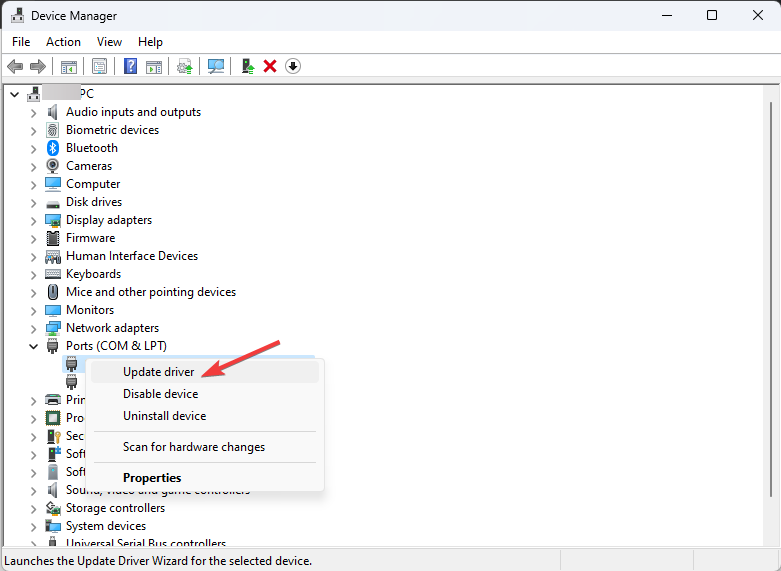Image resolution: width=781 pixels, height=571 pixels.
Task: Expand the System devices category chevron
Action: click(x=33, y=526)
